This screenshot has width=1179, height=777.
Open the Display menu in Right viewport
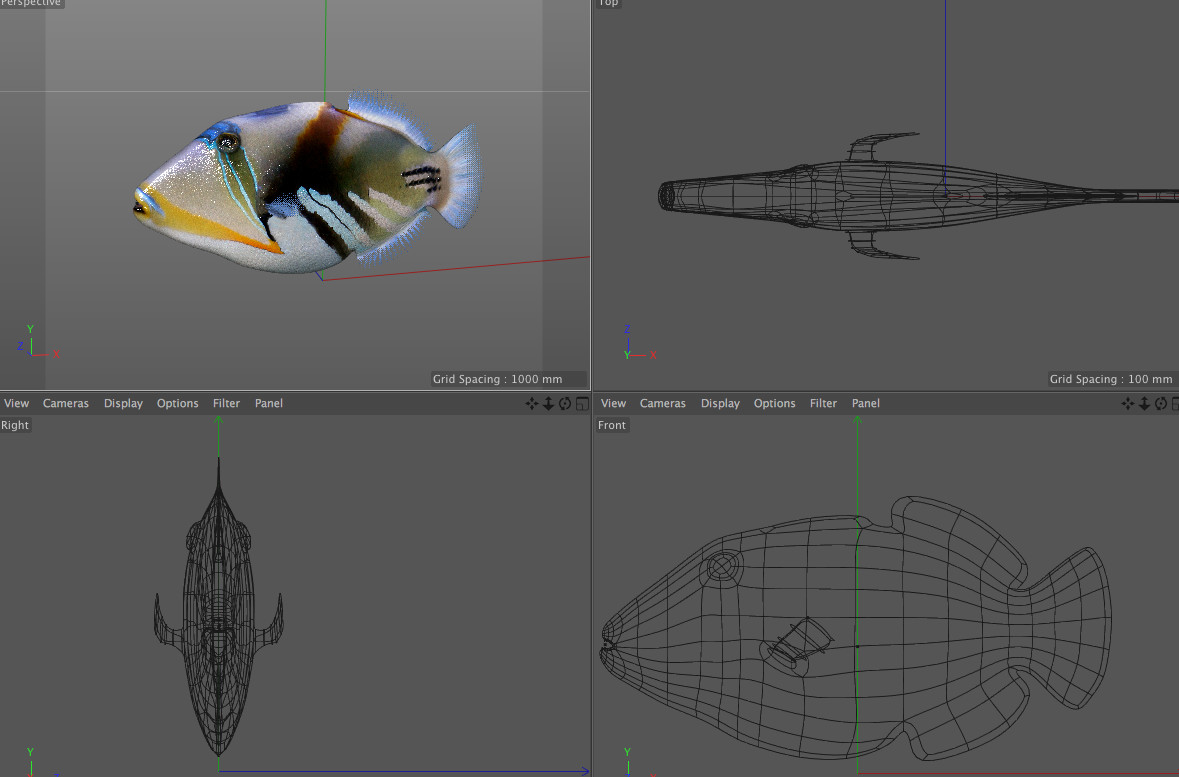point(123,404)
